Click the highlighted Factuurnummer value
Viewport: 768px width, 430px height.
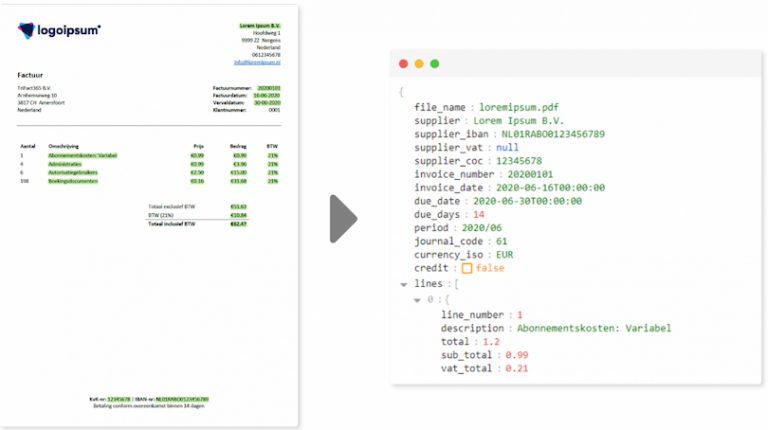(x=269, y=88)
